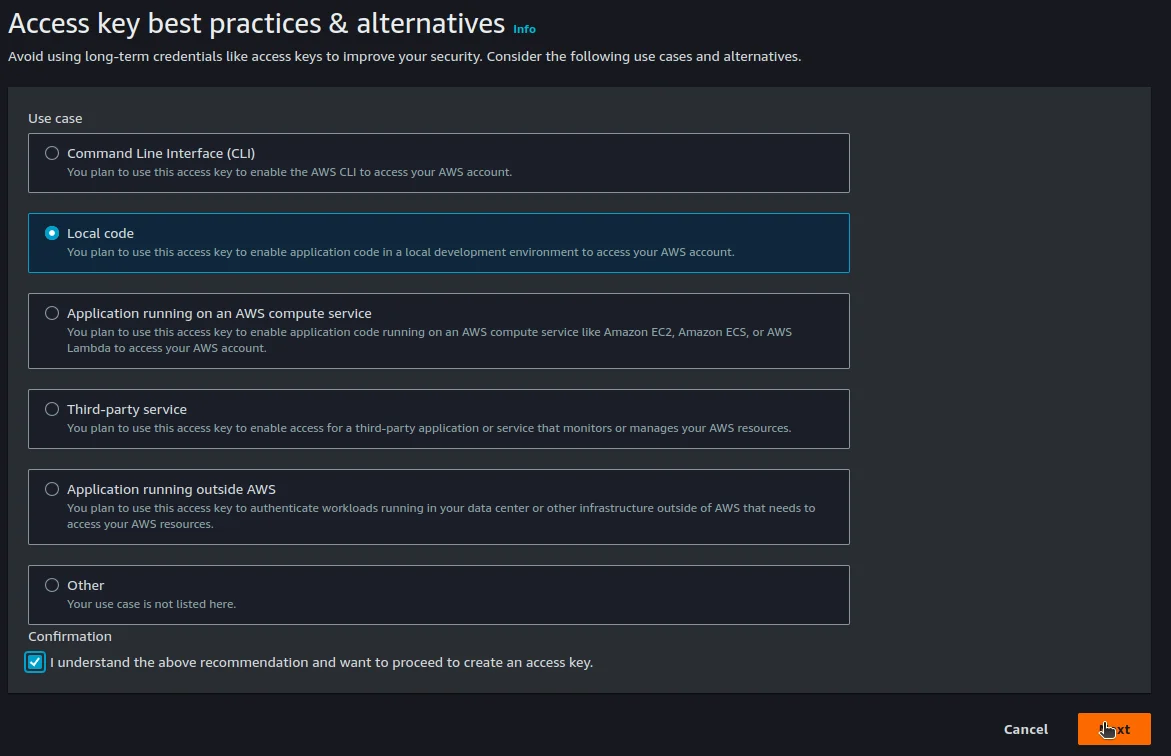The height and width of the screenshot is (756, 1171).
Task: Click the AWS CLI access description text
Action: (289, 172)
